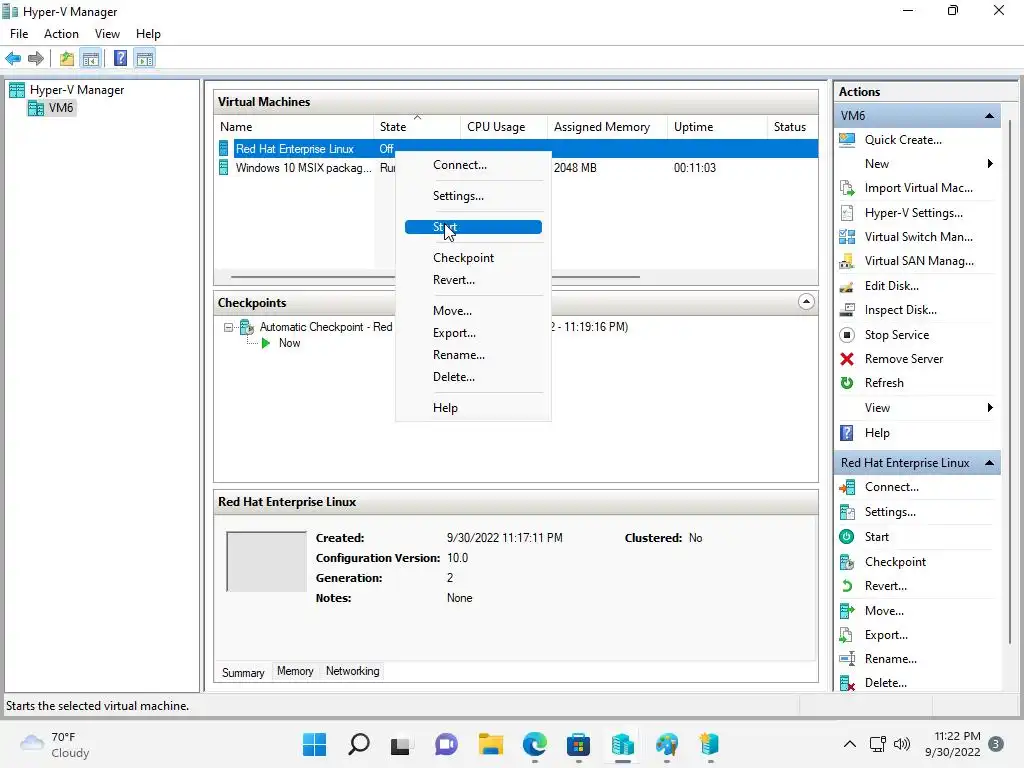Screen dimensions: 1024x768
Task: Click the Stop Service icon
Action: [847, 335]
